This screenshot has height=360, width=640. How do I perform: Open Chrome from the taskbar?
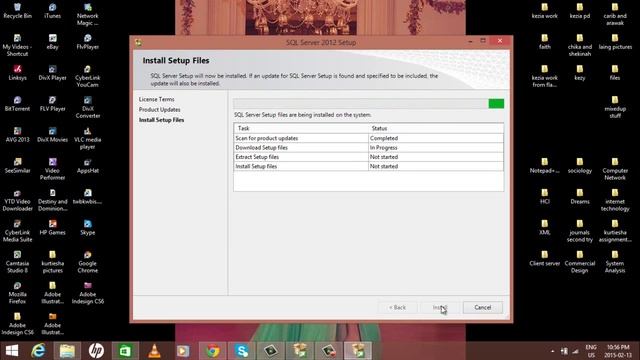[x=212, y=351]
